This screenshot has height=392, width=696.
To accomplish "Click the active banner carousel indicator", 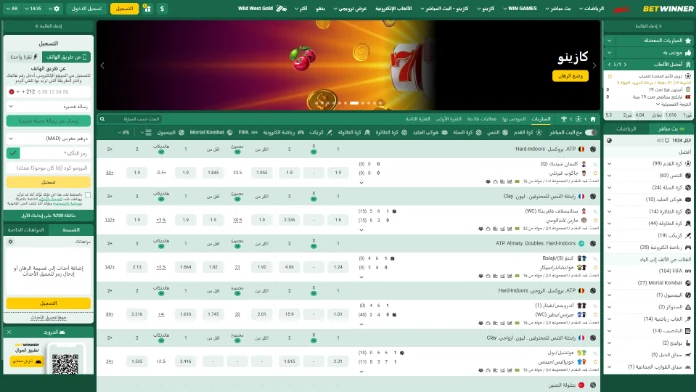I will [x=354, y=103].
